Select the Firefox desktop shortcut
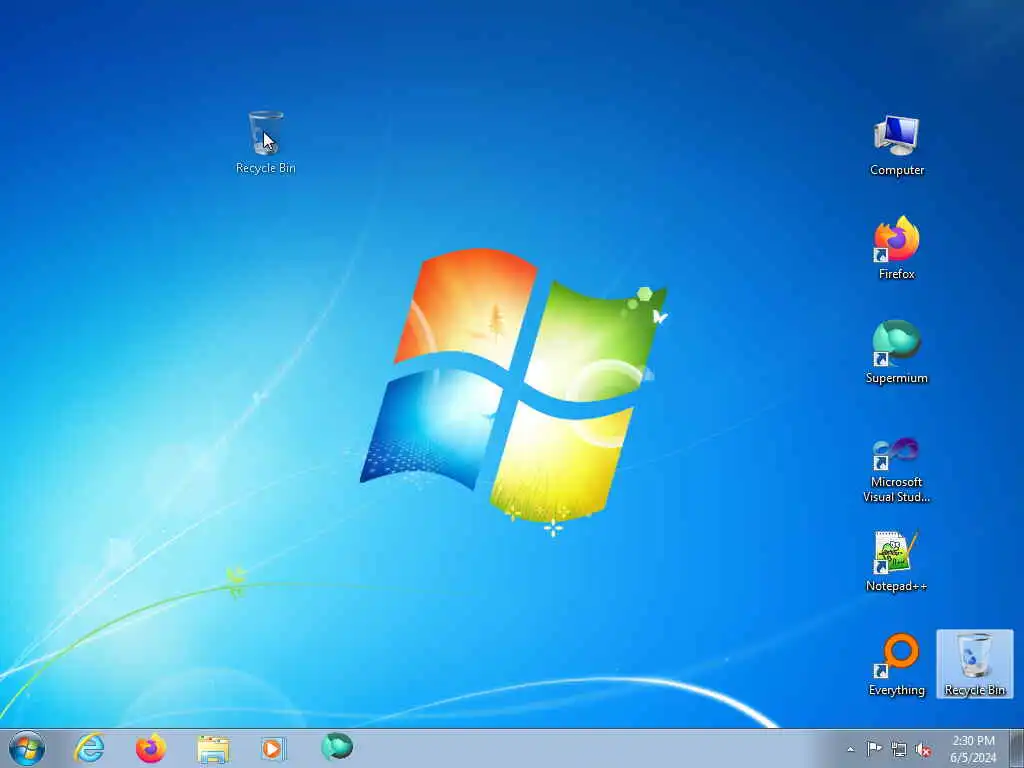Image resolution: width=1024 pixels, height=768 pixels. click(897, 248)
